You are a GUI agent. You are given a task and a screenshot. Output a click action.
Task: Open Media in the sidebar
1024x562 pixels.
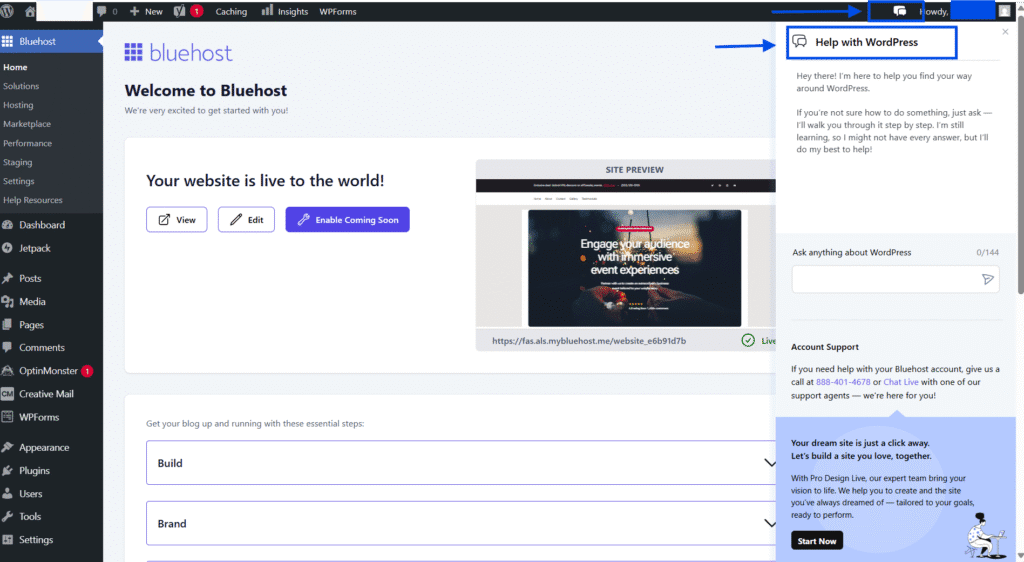pyautogui.click(x=52, y=302)
